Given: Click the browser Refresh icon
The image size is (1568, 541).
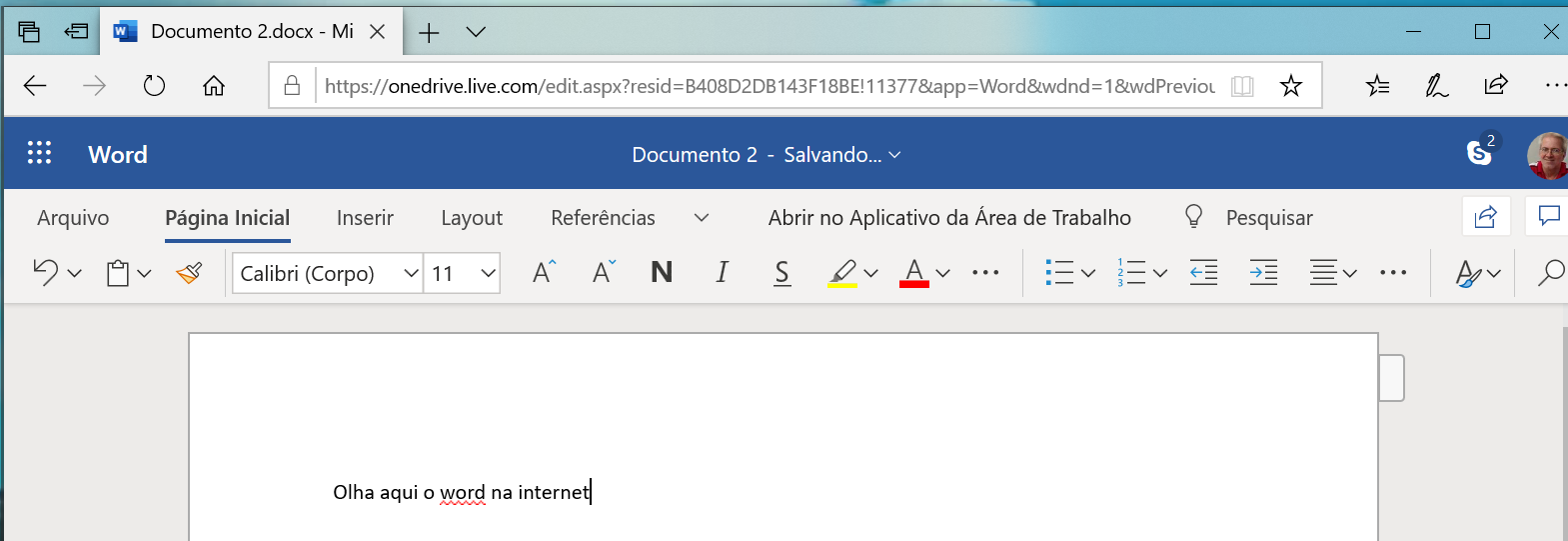Looking at the screenshot, I should pos(154,86).
